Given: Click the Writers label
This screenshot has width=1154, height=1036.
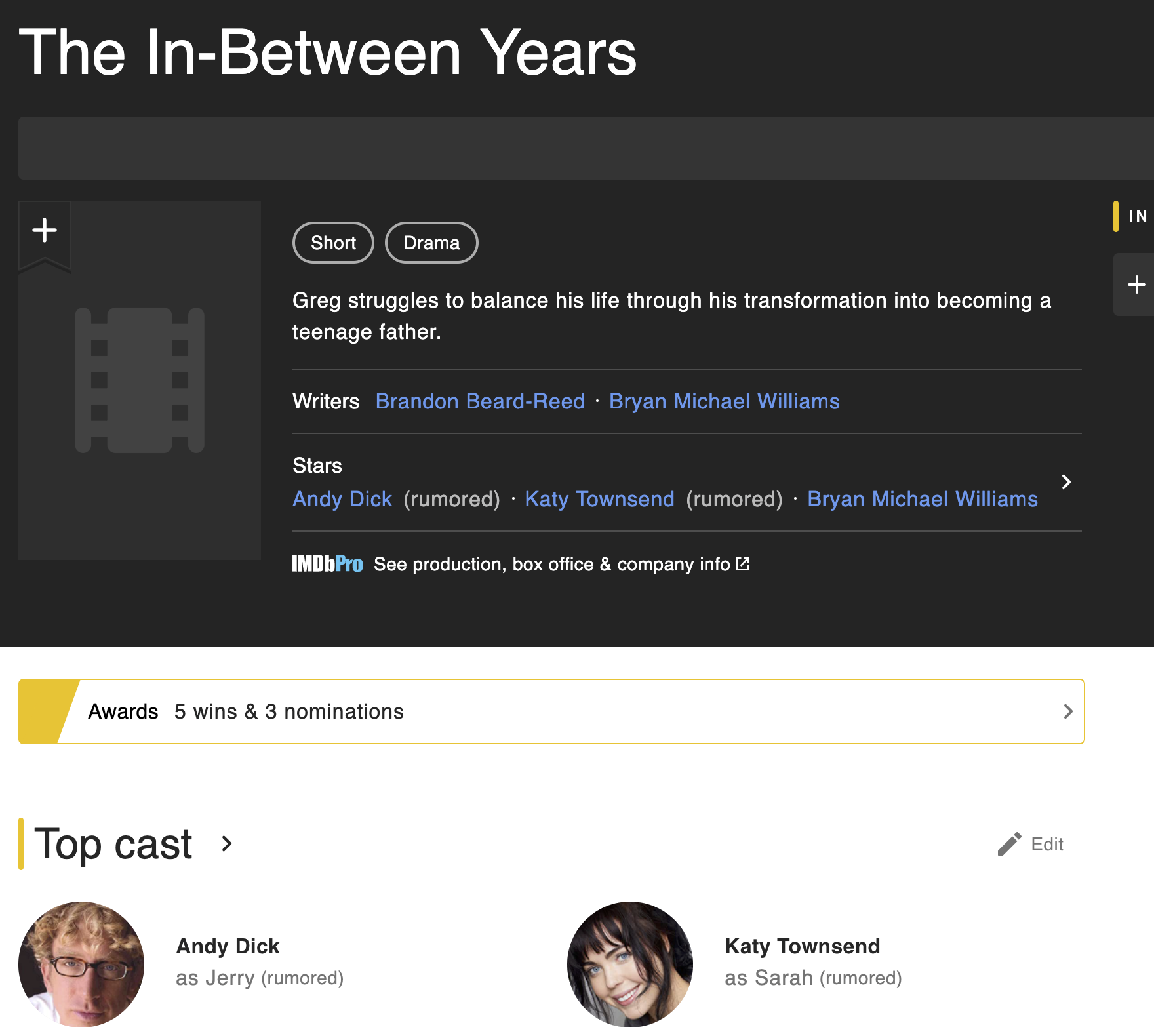Looking at the screenshot, I should tap(326, 401).
